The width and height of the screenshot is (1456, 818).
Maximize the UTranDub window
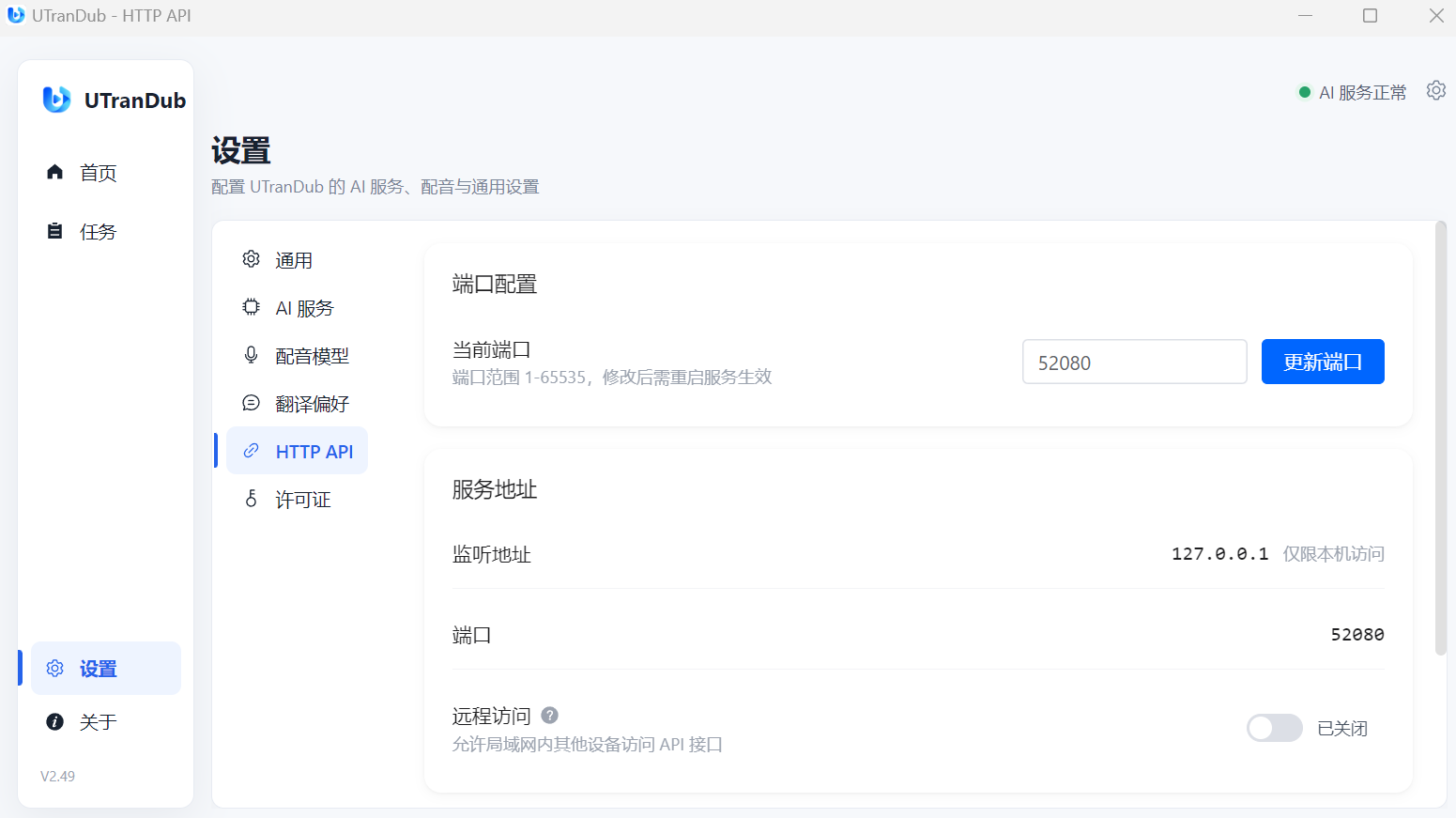point(1370,16)
